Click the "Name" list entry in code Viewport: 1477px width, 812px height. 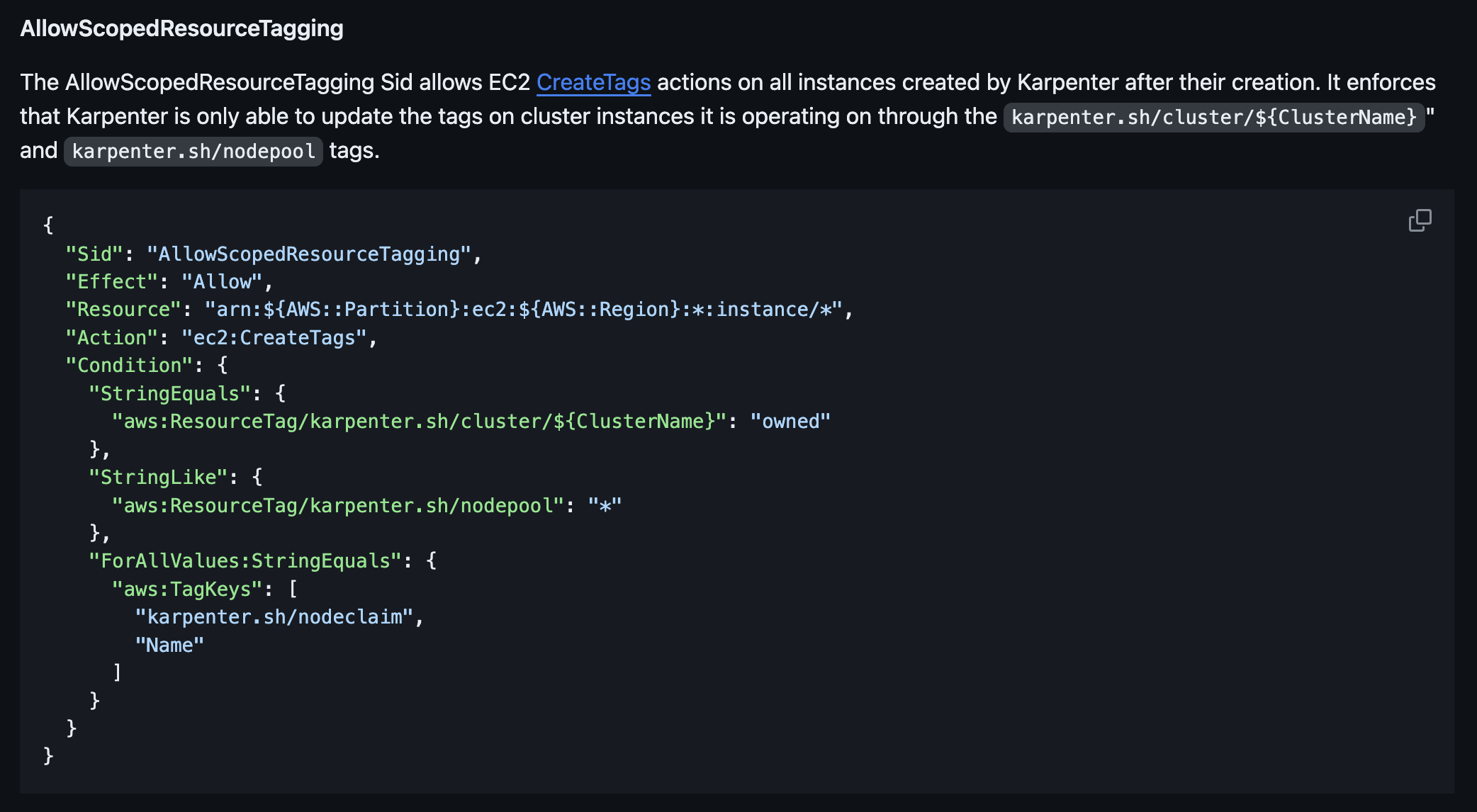coord(169,645)
